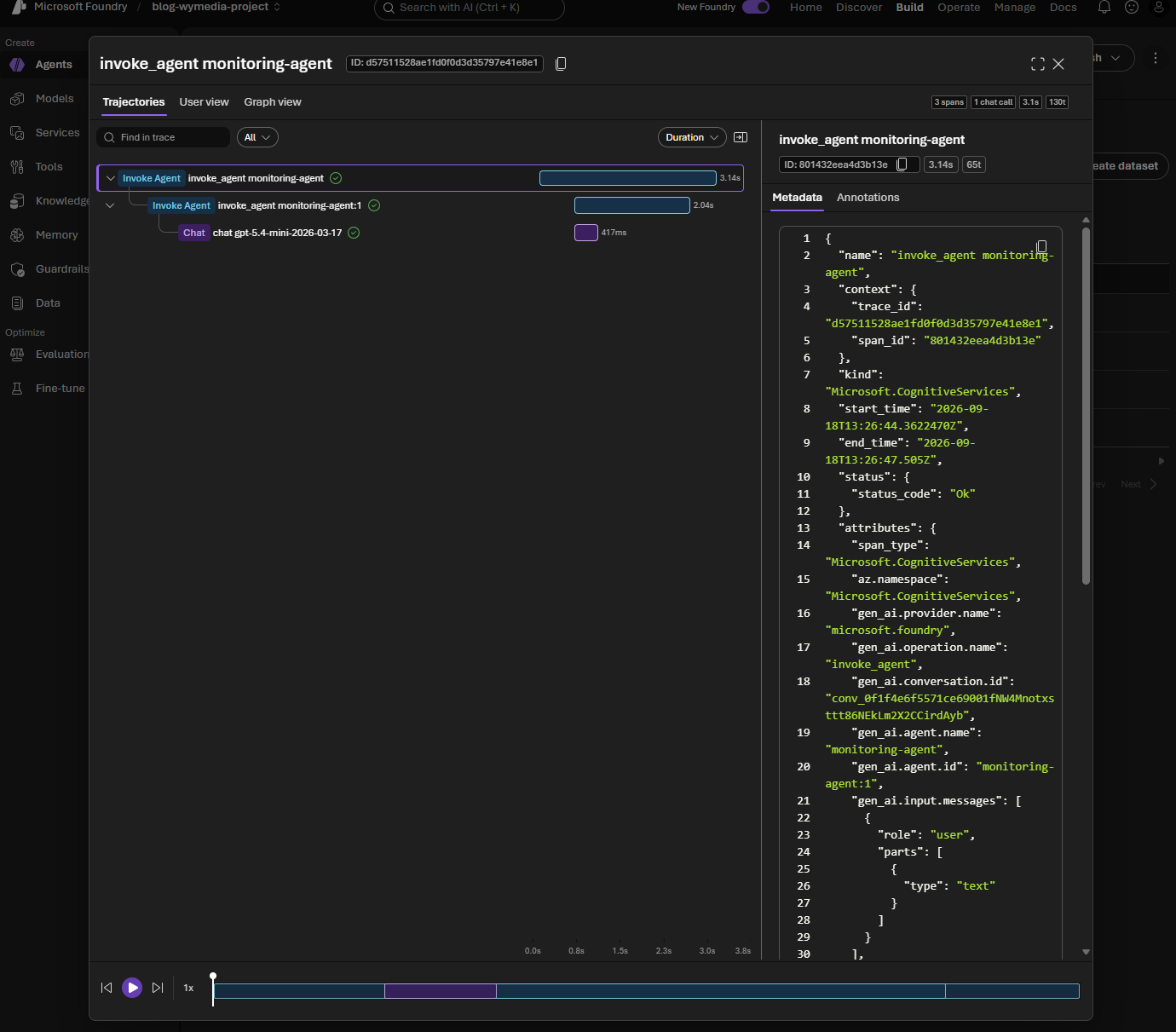Enter fullscreen mode for the trace dialog
The height and width of the screenshot is (1032, 1176).
pyautogui.click(x=1037, y=64)
